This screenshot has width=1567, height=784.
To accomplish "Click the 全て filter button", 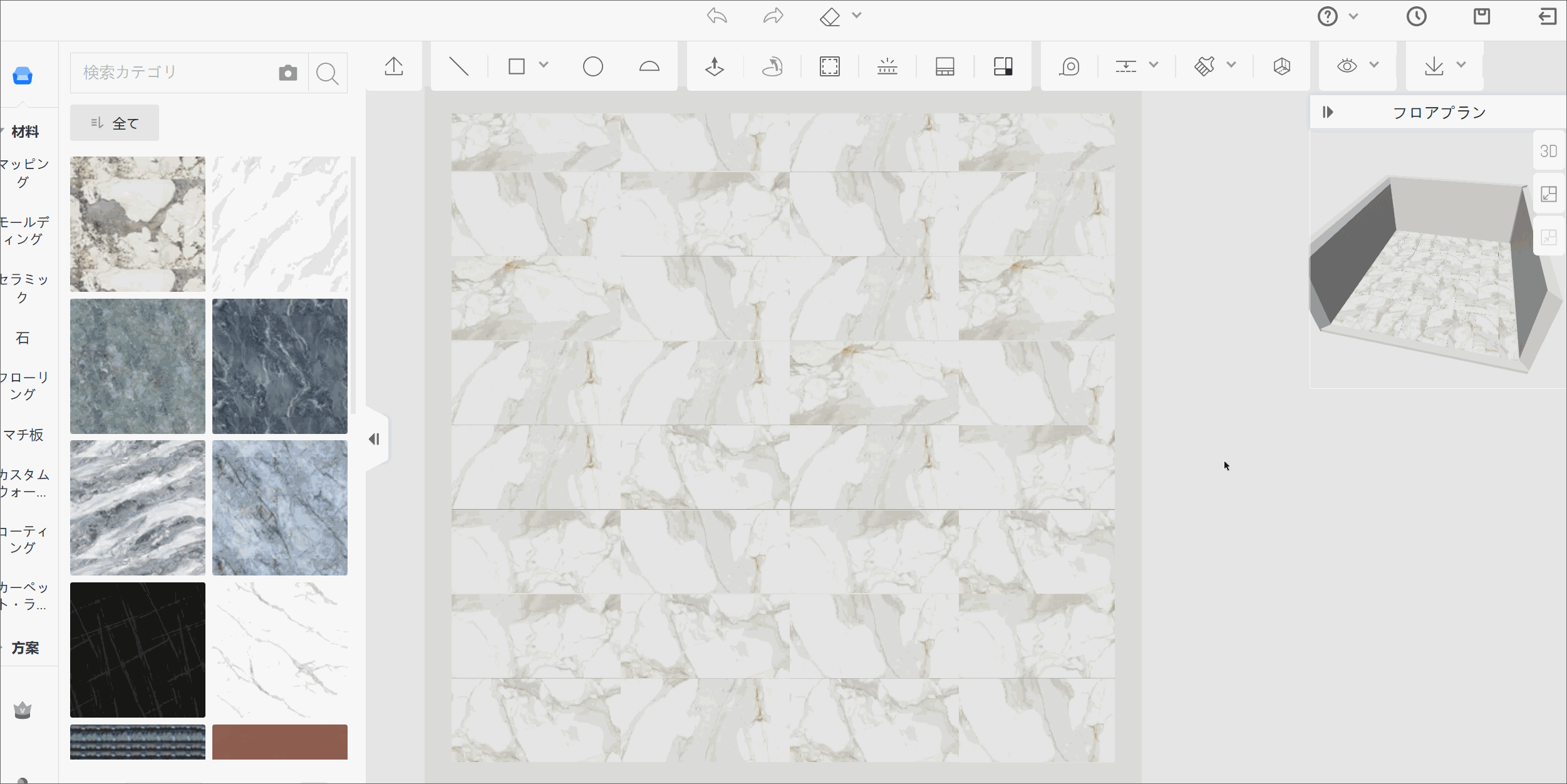I will click(x=115, y=123).
